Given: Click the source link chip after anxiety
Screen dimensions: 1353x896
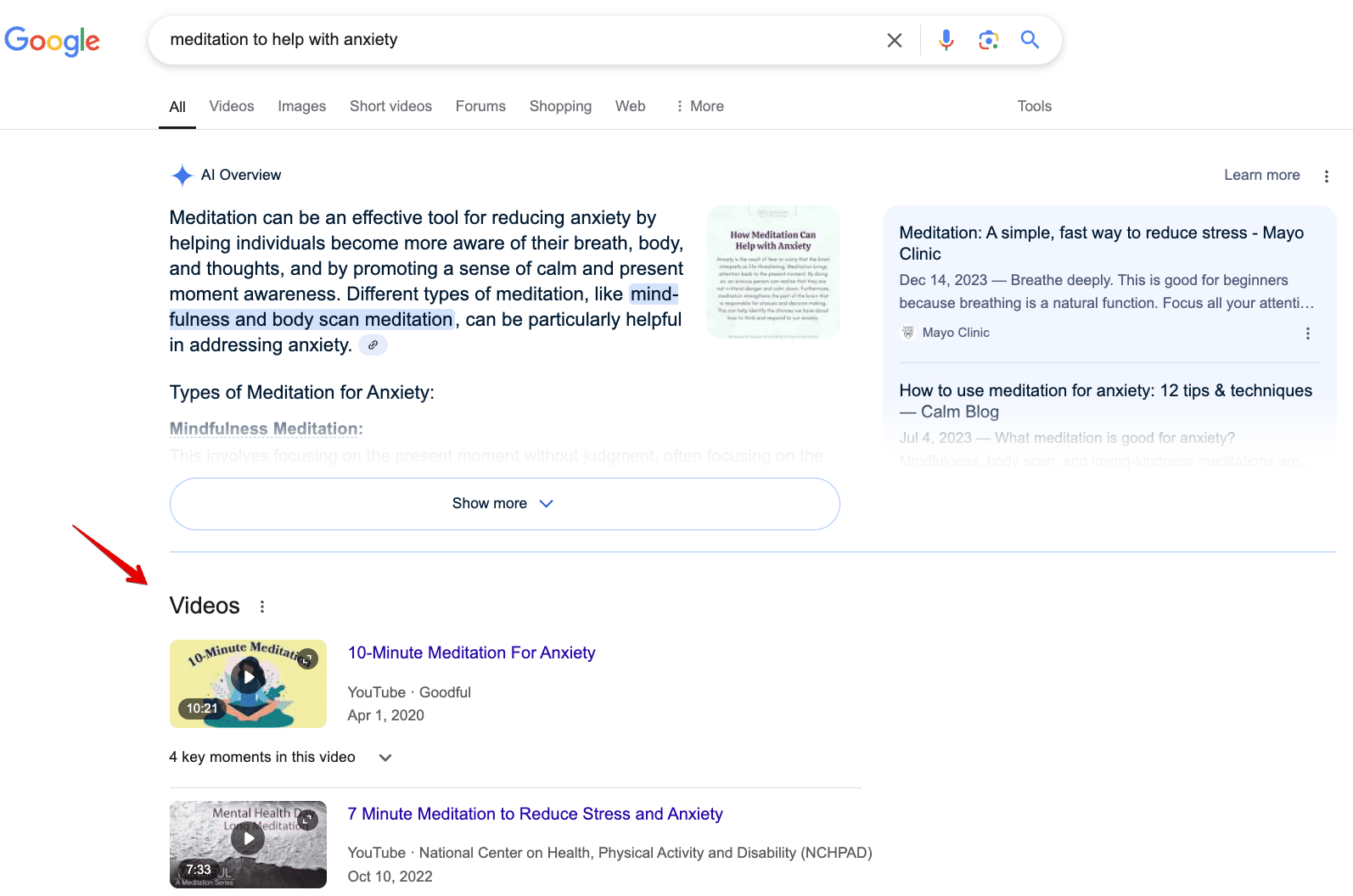Looking at the screenshot, I should (373, 345).
